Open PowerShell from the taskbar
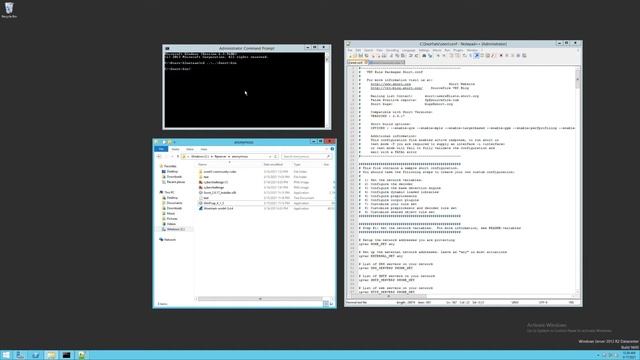The height and width of the screenshot is (360, 640). (x=36, y=355)
